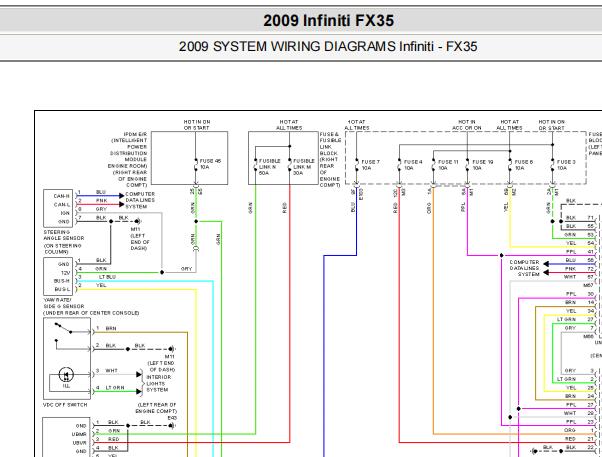Click the 'WHT' label on VDC switch pin 3
Viewport: 602px width, 457px height.
coord(111,371)
